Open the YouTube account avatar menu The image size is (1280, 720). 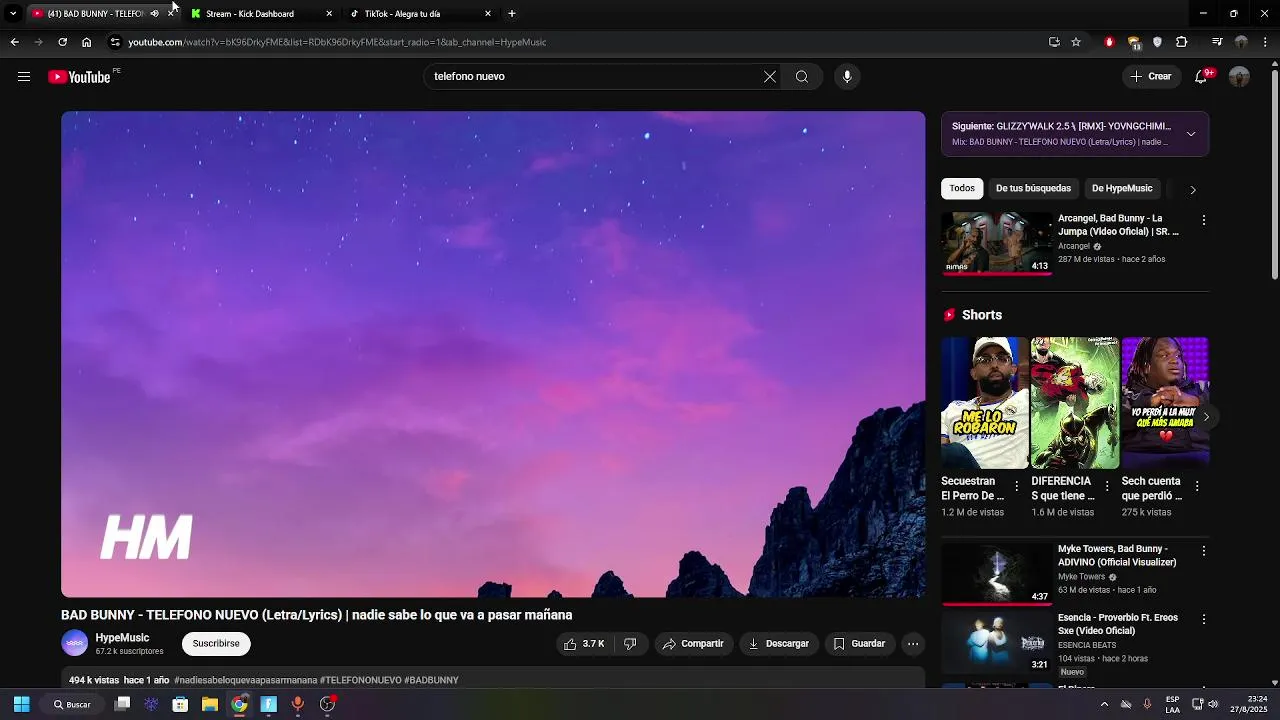1239,77
